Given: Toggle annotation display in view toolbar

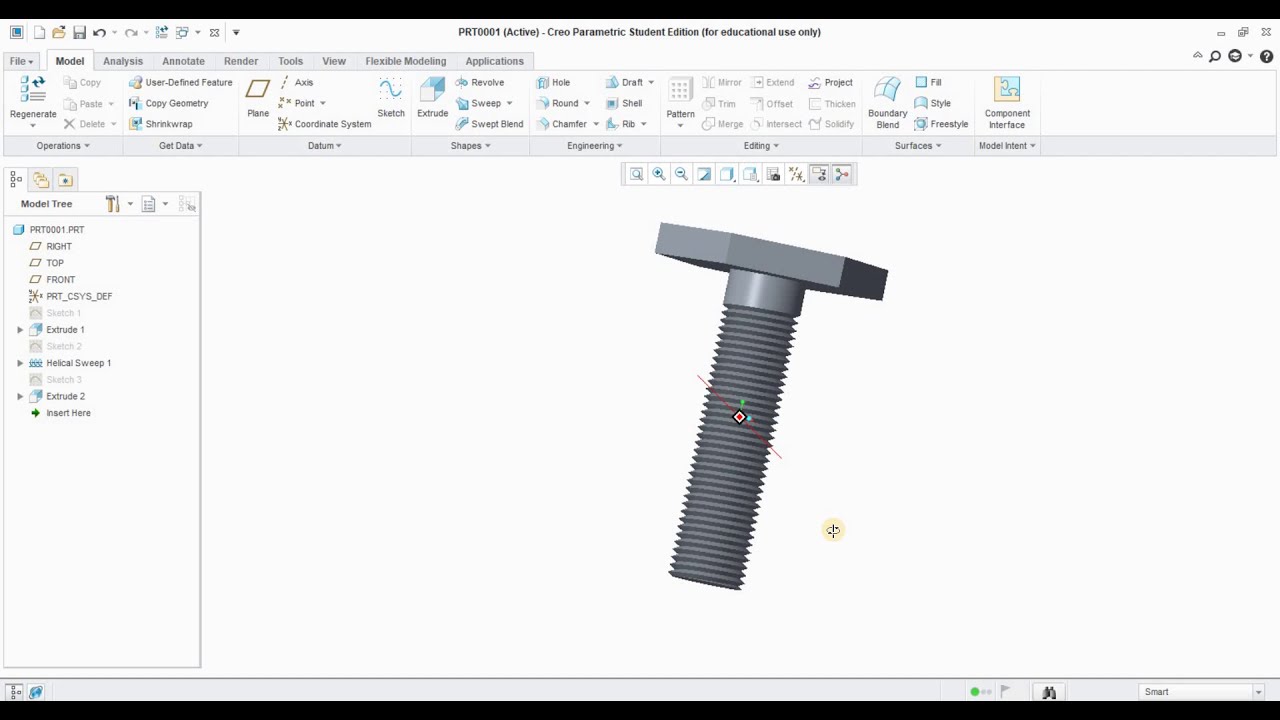Looking at the screenshot, I should [819, 174].
